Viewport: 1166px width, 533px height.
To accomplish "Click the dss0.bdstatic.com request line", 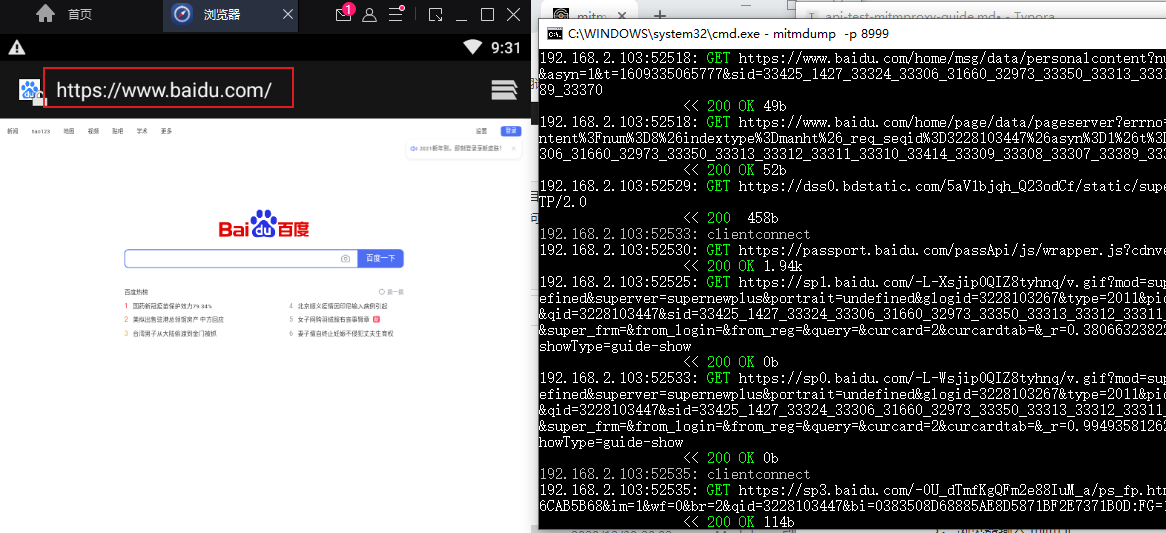I will 852,186.
